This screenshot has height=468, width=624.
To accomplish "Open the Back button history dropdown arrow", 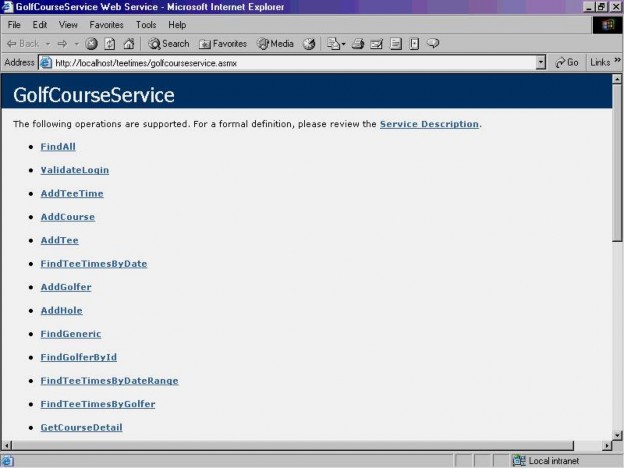I will coord(49,44).
